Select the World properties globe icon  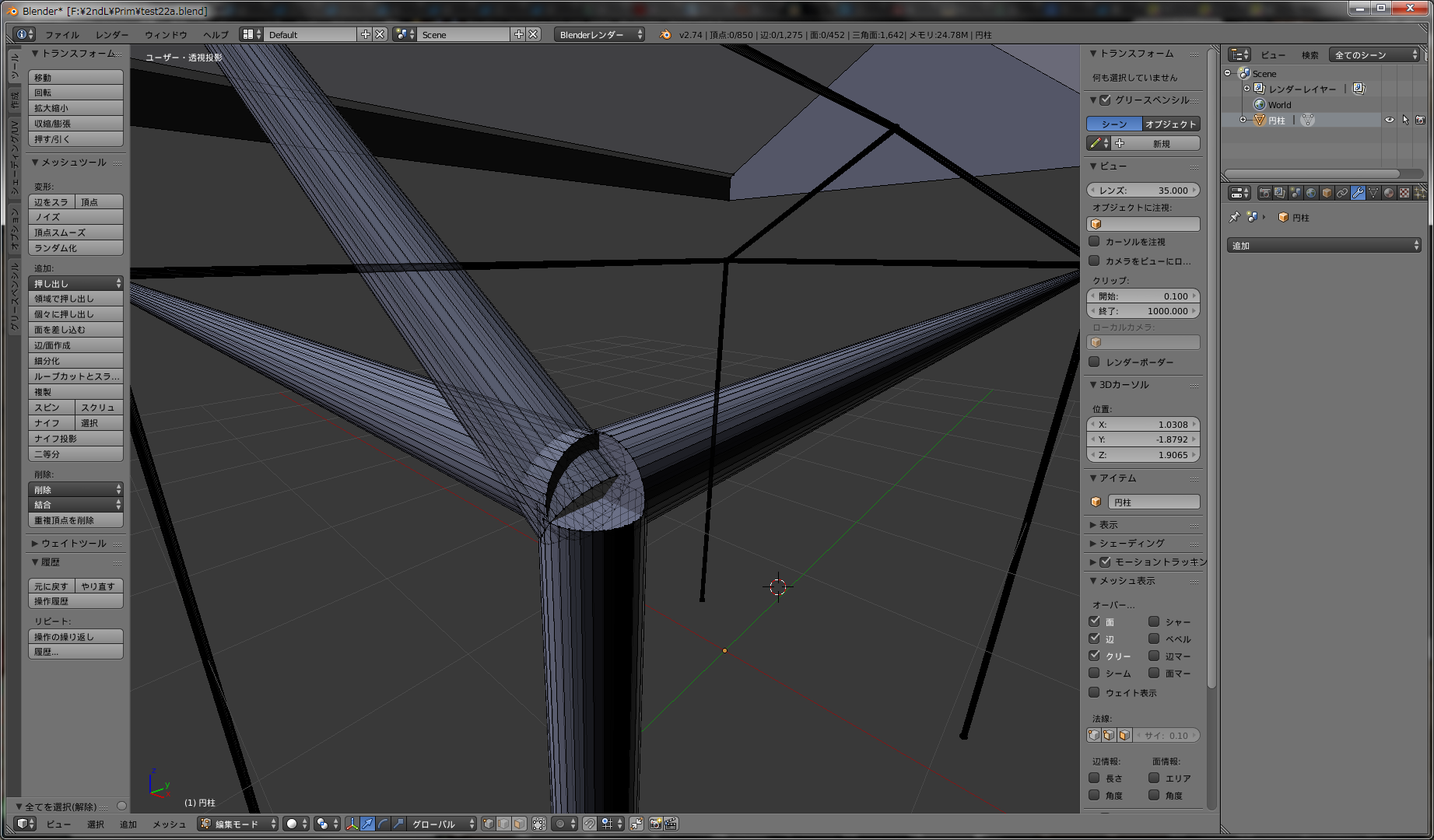[x=1311, y=193]
